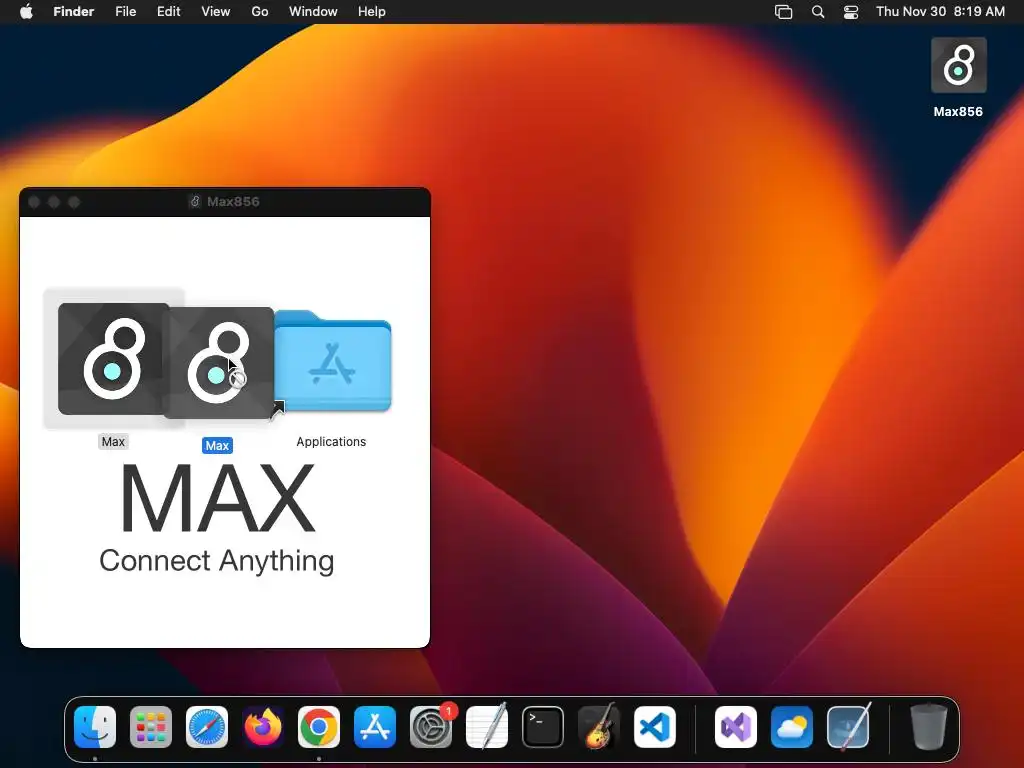Open the Apple menu
Viewport: 1024px width, 768px height.
tap(26, 11)
